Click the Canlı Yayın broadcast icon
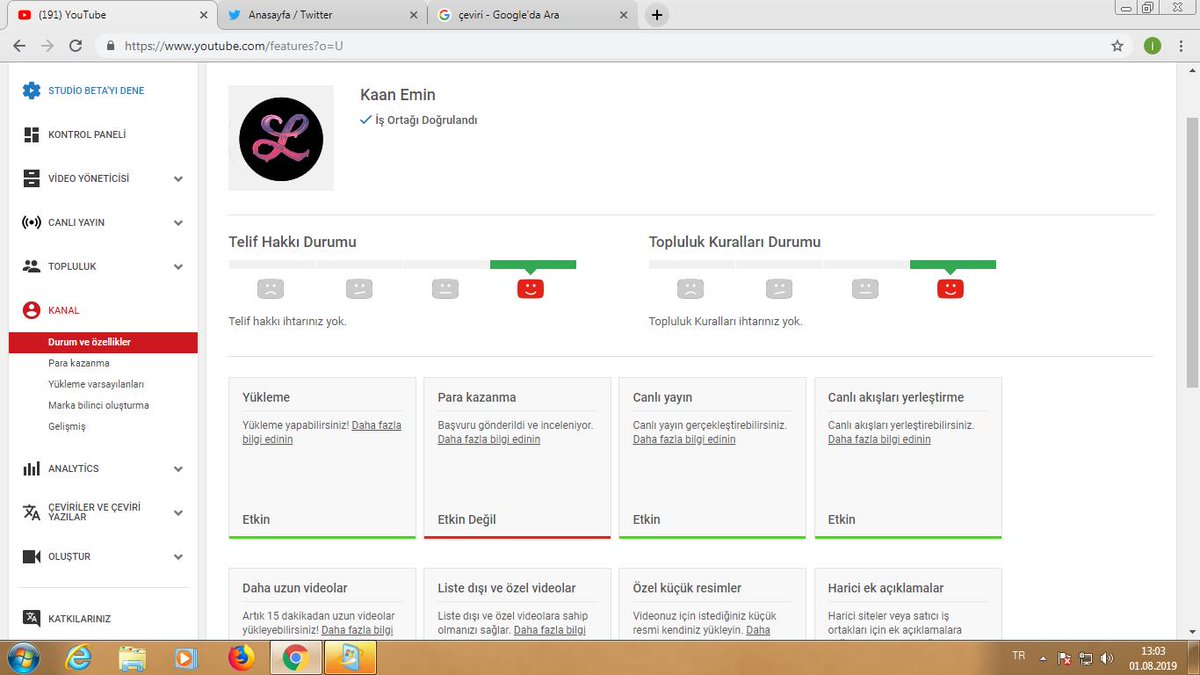Image resolution: width=1200 pixels, height=675 pixels. point(31,222)
